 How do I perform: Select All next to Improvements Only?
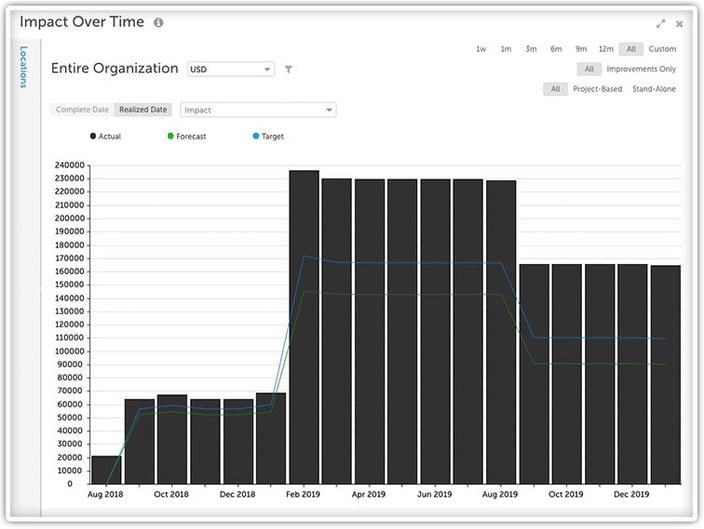click(x=589, y=69)
